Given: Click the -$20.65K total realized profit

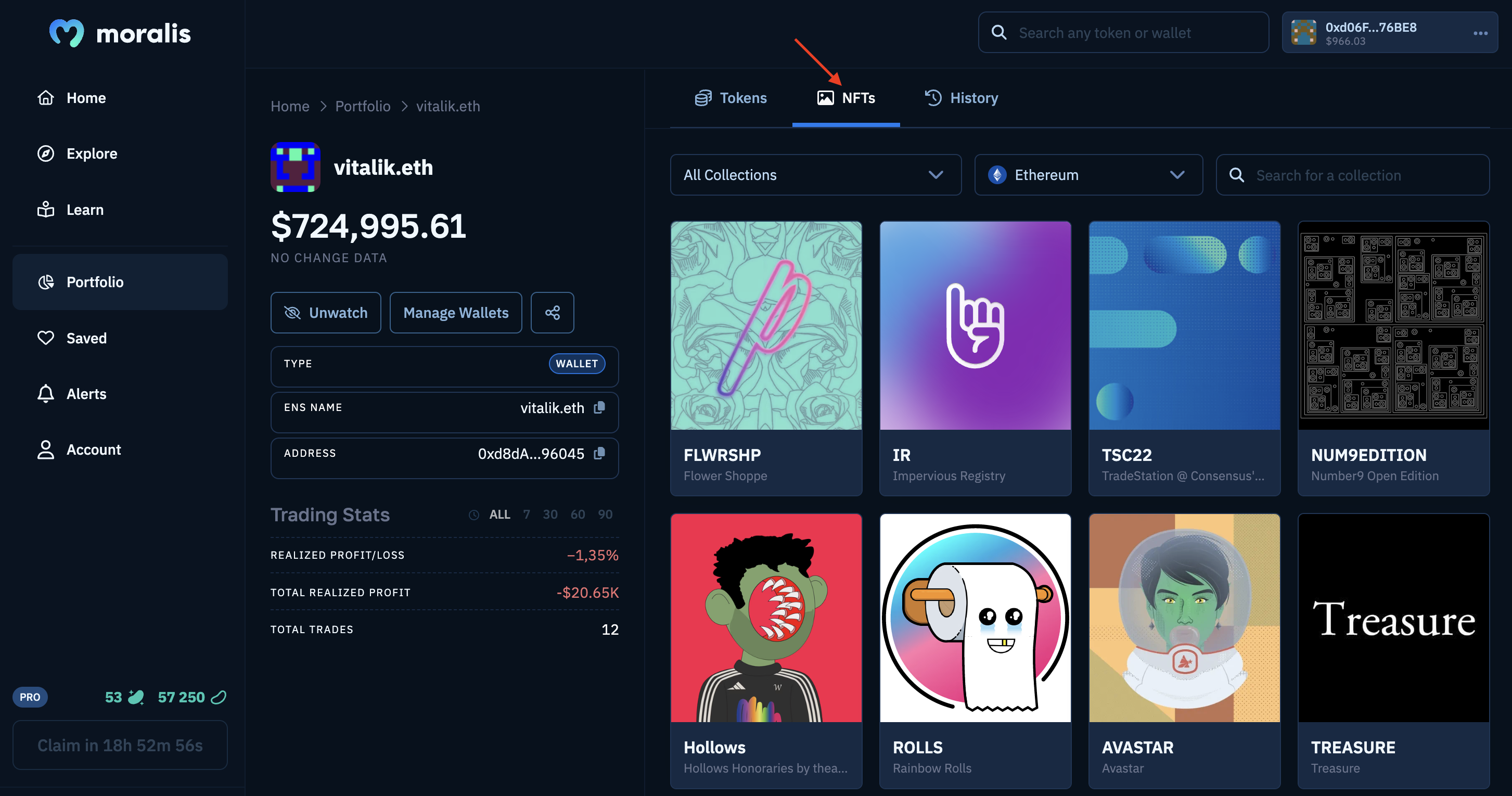Looking at the screenshot, I should [x=587, y=592].
